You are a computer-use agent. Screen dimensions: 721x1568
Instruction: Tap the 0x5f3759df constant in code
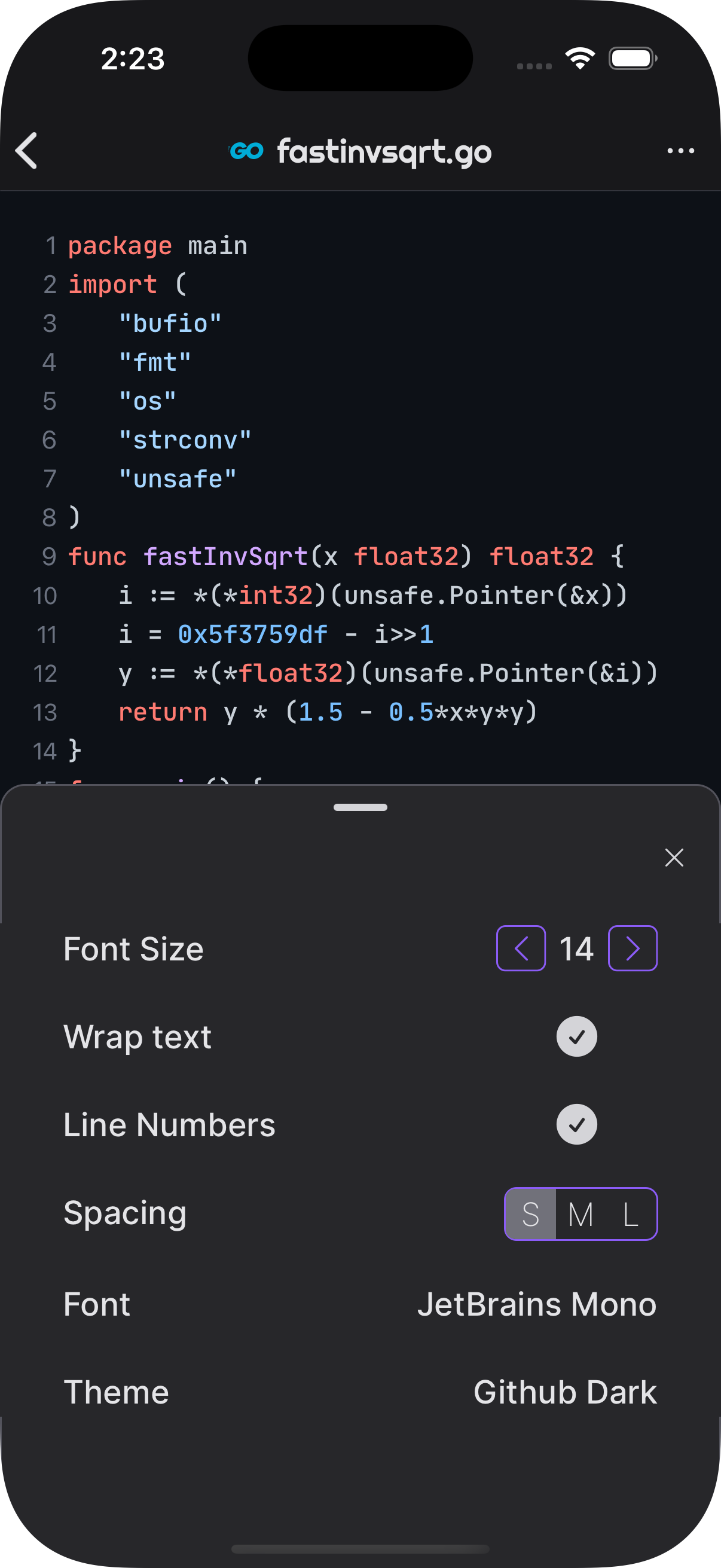(x=252, y=634)
